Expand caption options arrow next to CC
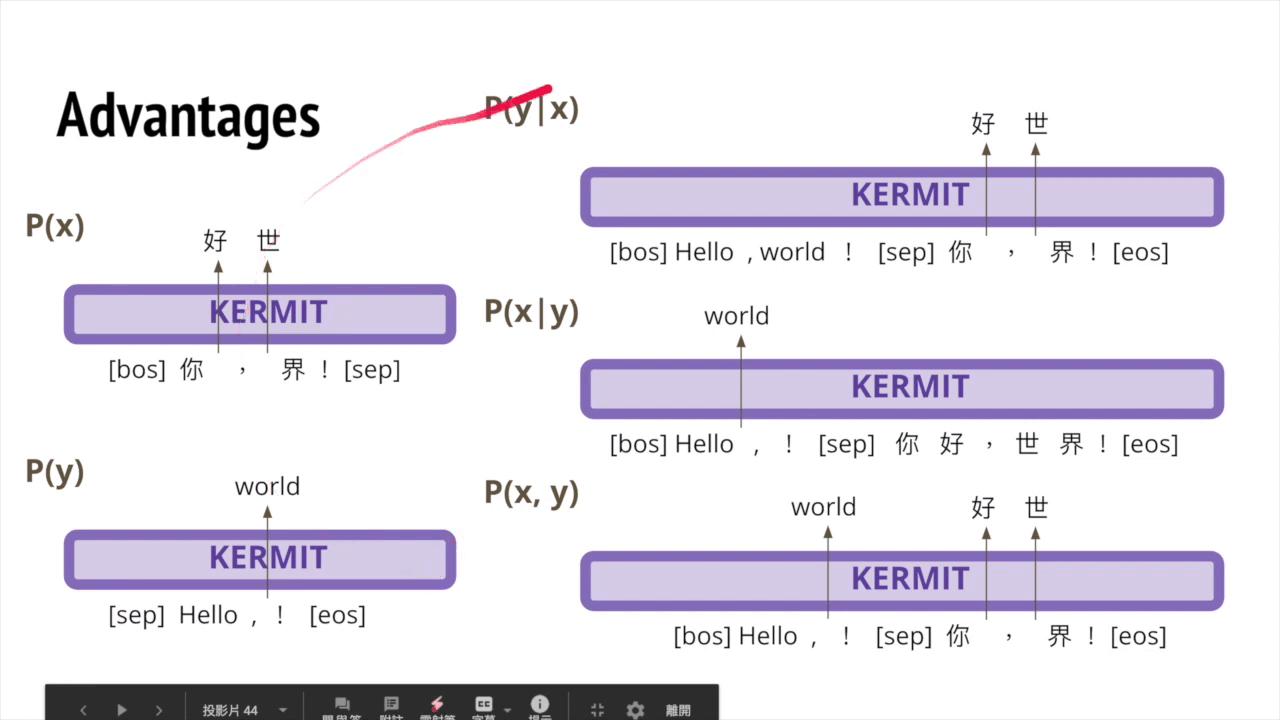 coord(507,710)
